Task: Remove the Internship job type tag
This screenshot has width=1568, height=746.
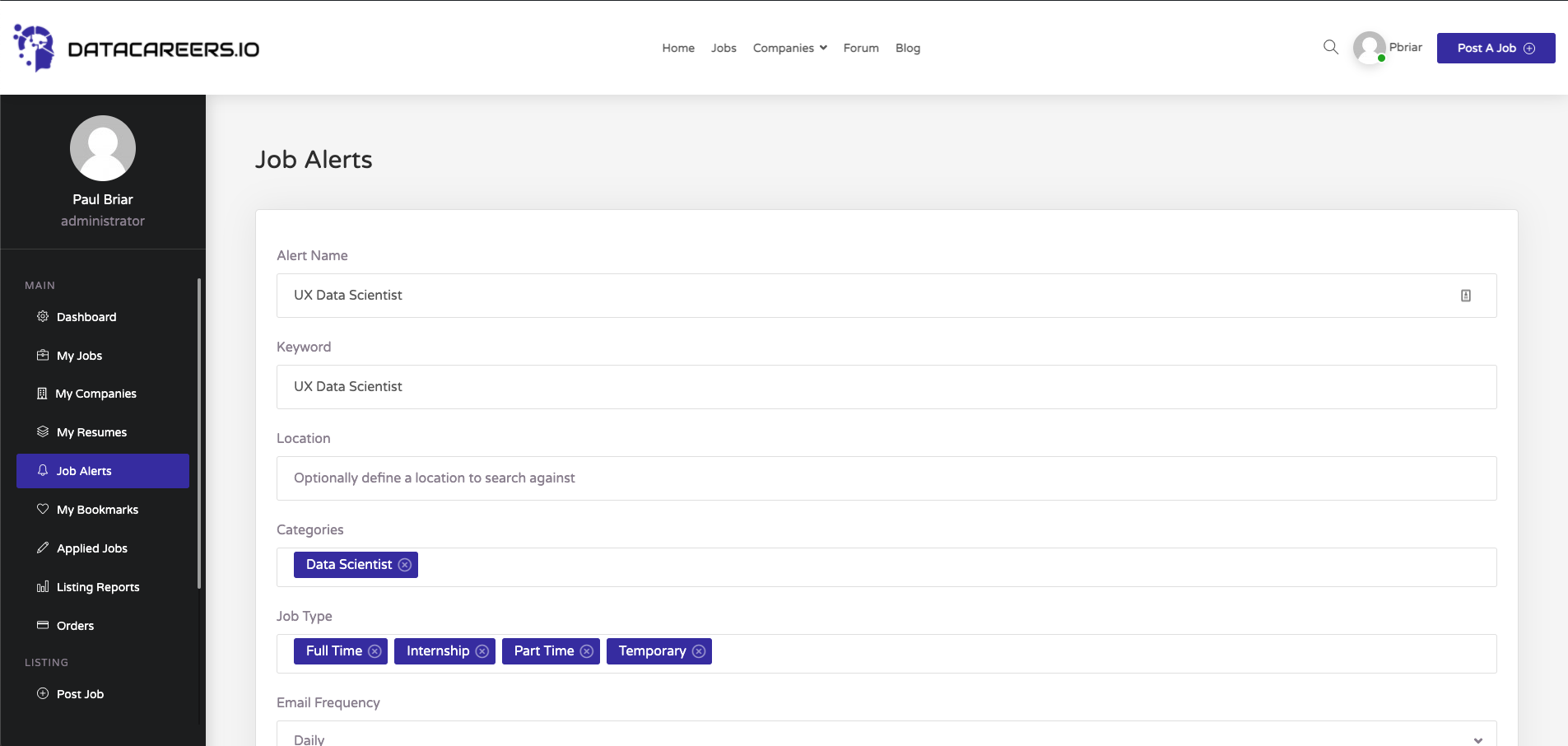Action: coord(482,651)
